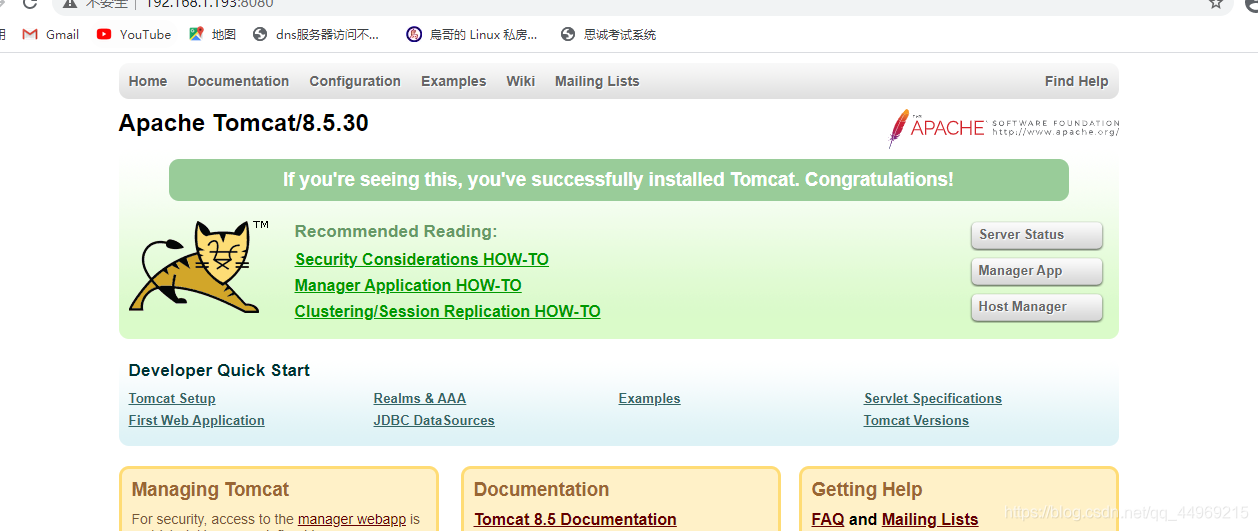Click the browser reload icon
This screenshot has height=531, width=1258.
(30, 3)
